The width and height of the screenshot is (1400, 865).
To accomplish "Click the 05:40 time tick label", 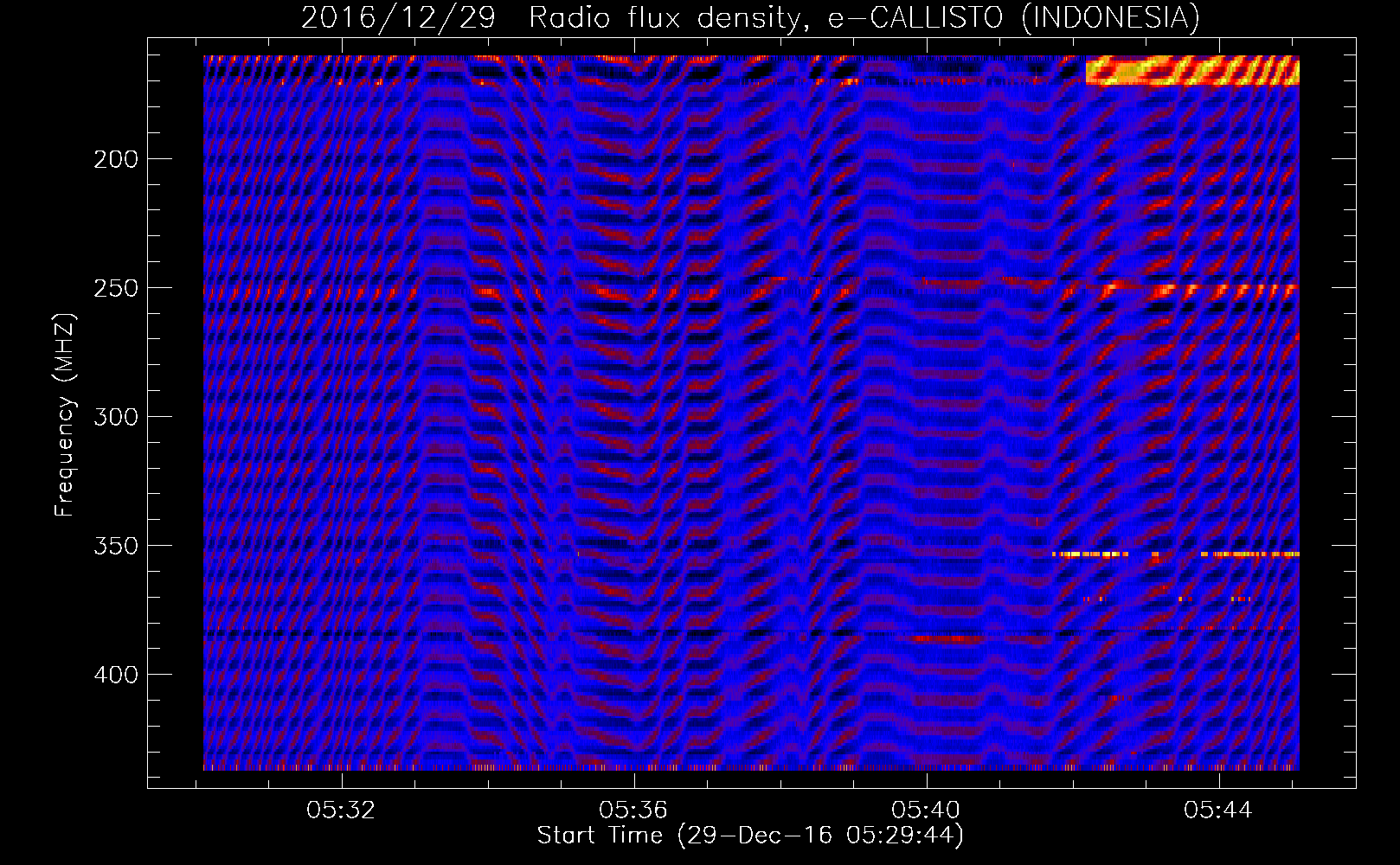I will click(926, 810).
